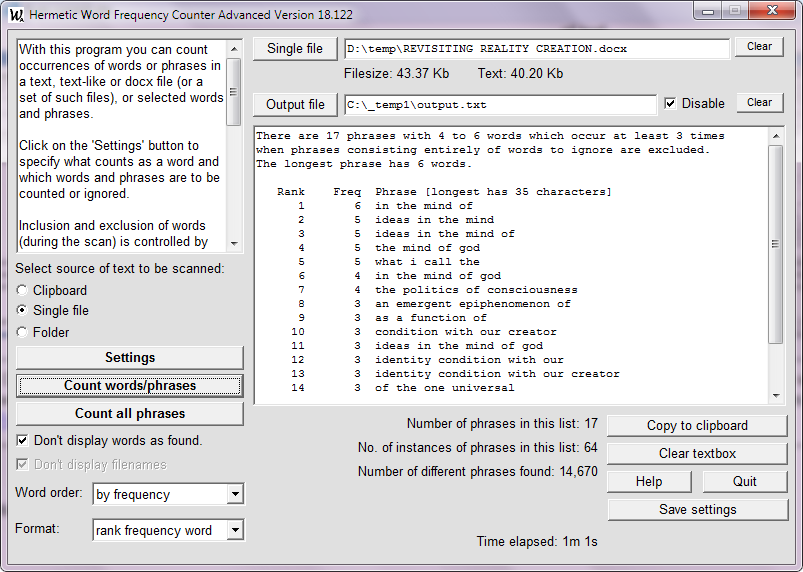The image size is (803, 572).
Task: Click result row 'of the one universal'
Action: tap(445, 388)
